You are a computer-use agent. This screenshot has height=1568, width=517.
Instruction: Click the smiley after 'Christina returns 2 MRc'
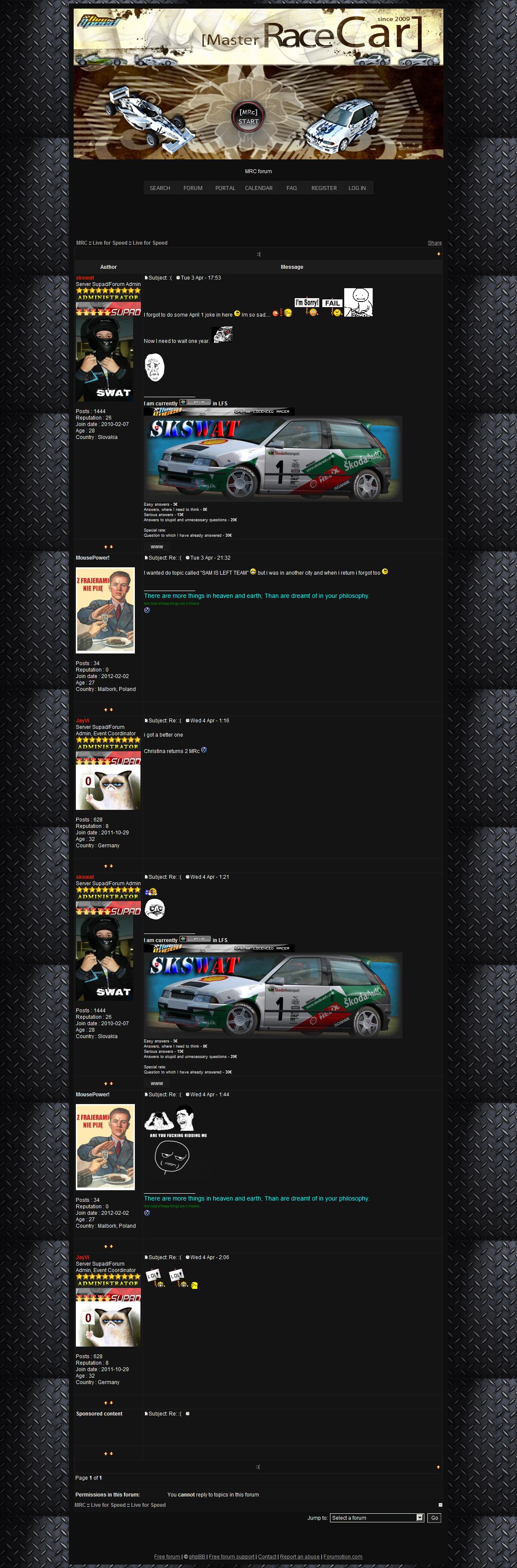coord(204,750)
